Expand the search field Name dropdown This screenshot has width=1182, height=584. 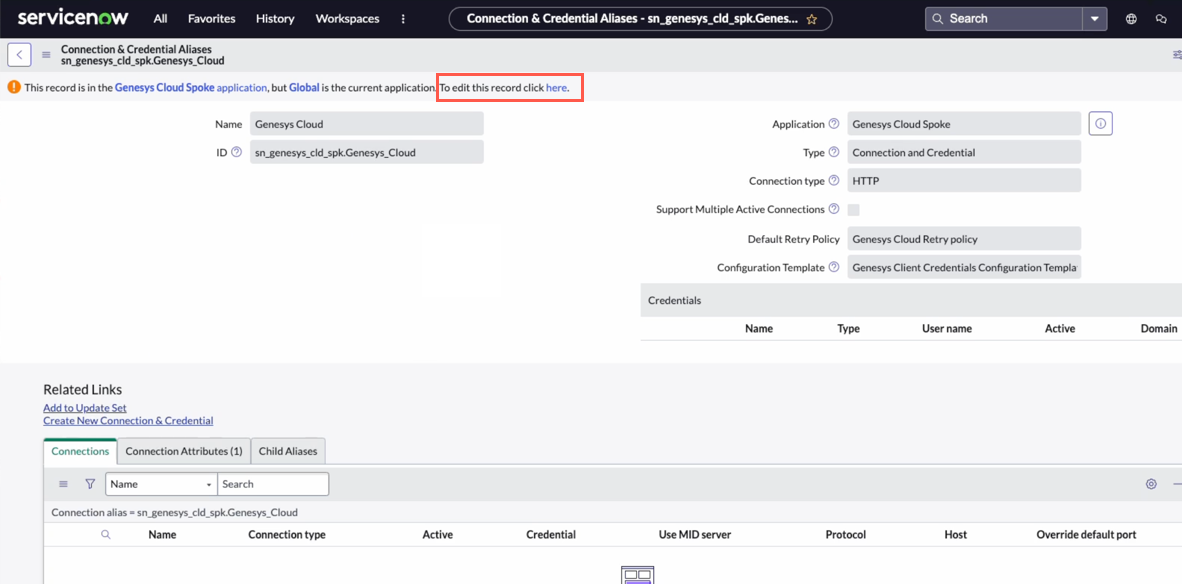coord(161,484)
